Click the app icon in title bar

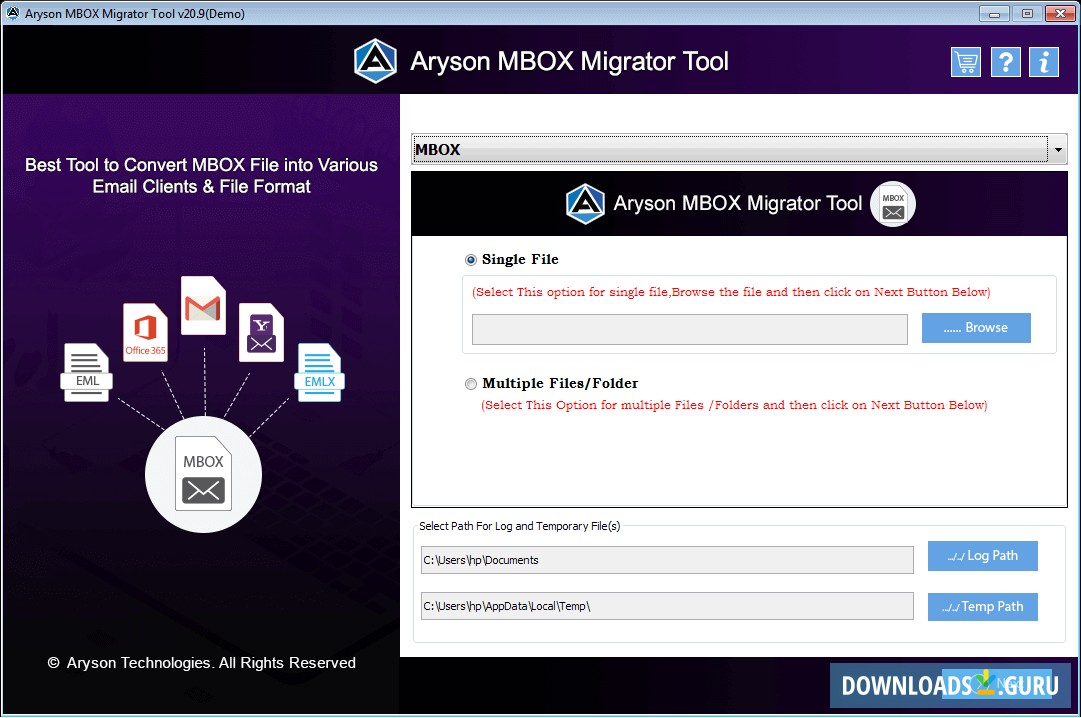point(12,13)
